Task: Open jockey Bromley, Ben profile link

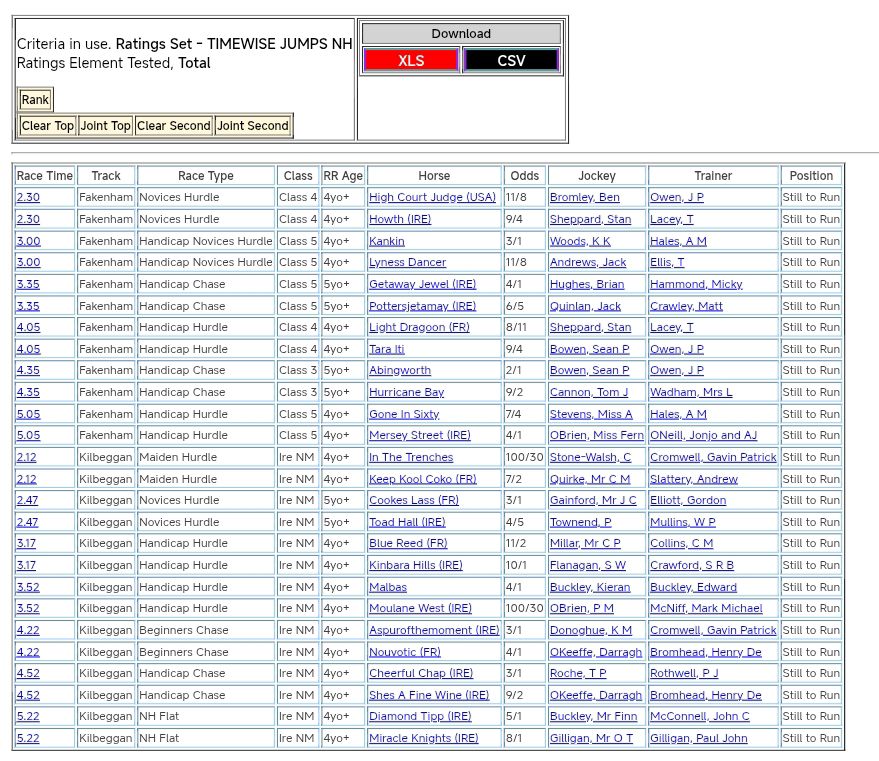Action: point(584,198)
